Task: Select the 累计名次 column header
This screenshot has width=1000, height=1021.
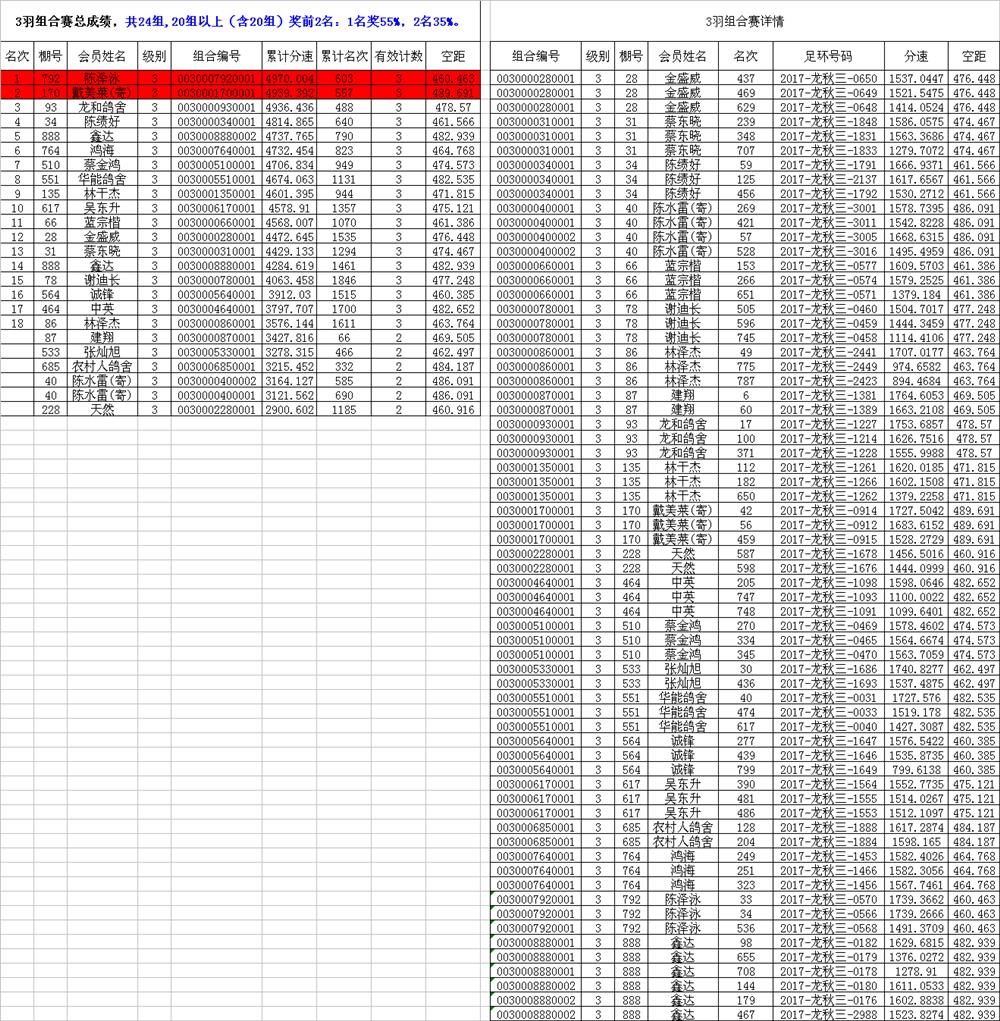Action: (x=344, y=57)
